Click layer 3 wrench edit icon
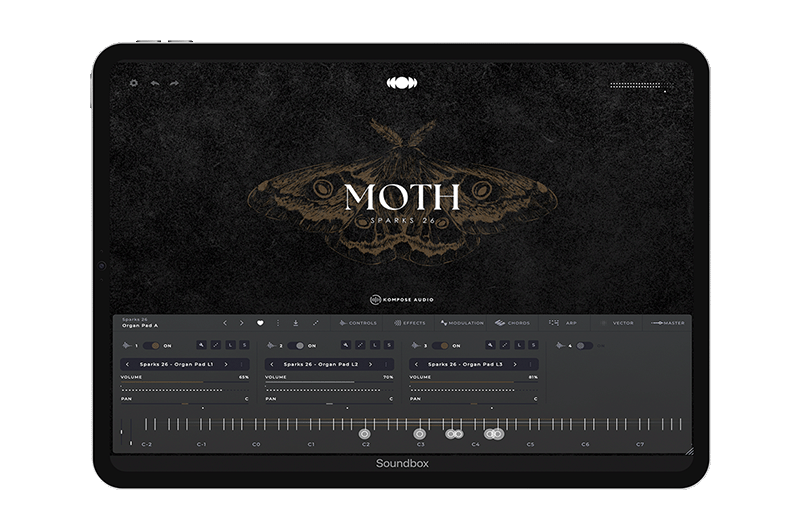Screen dimensions: 800x530 490,345
